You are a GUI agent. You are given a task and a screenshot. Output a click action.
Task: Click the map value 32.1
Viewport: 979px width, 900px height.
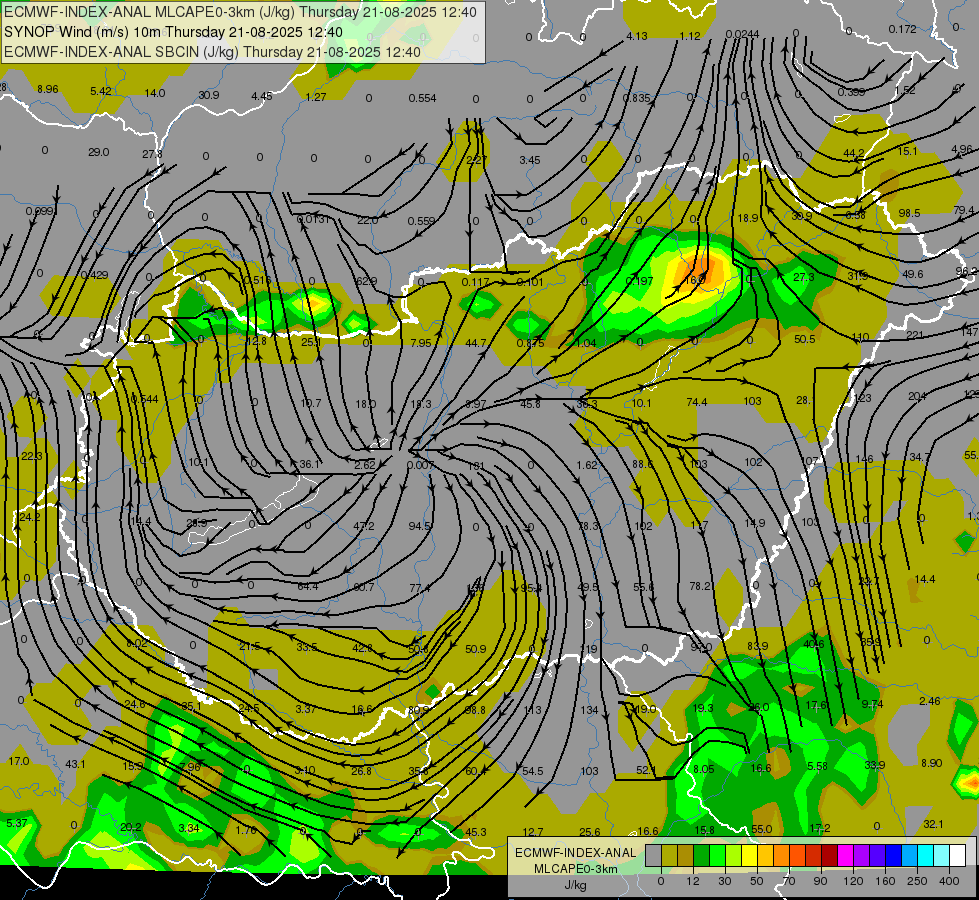pyautogui.click(x=933, y=824)
